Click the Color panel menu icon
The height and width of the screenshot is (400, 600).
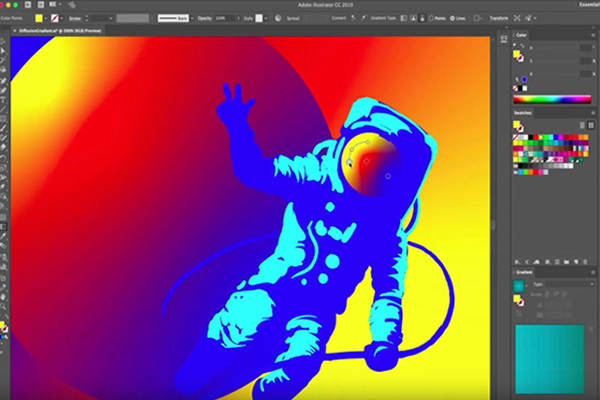pyautogui.click(x=593, y=35)
